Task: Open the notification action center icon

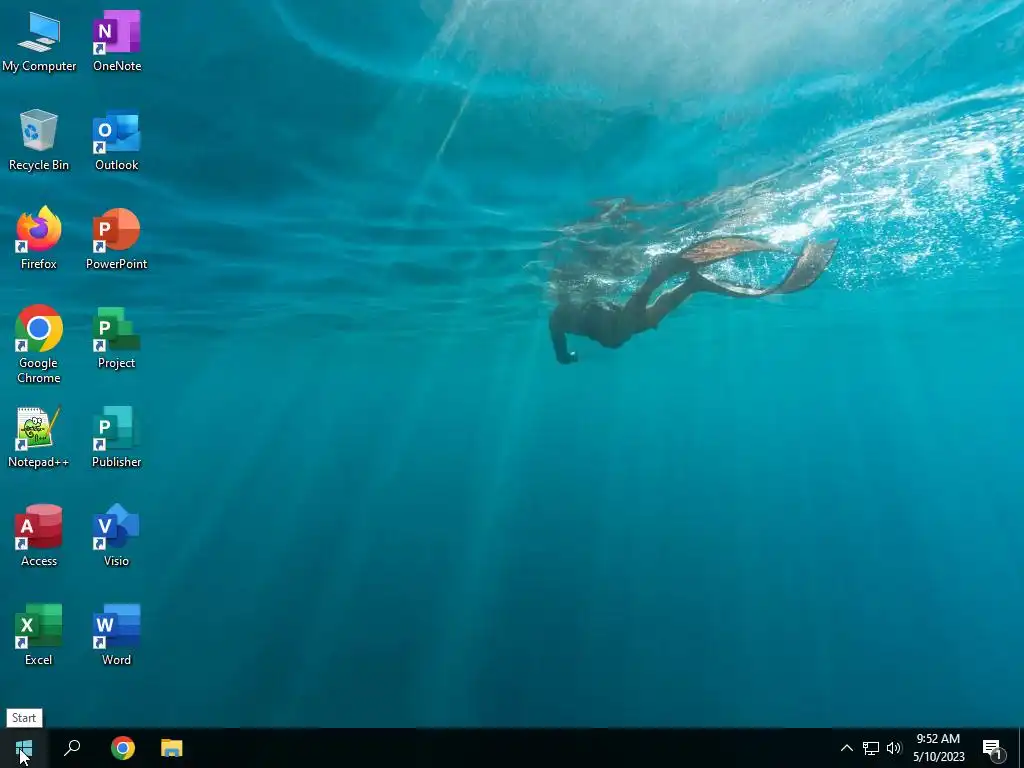Action: tap(993, 748)
